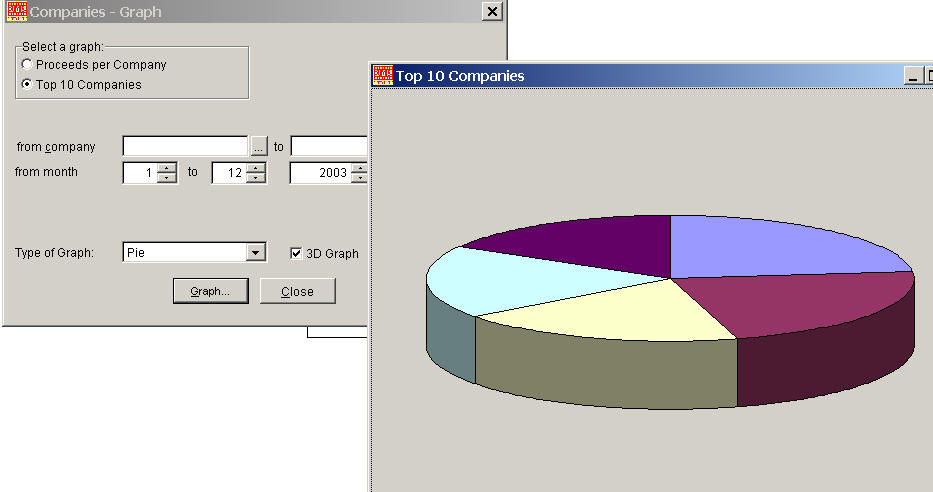
Task: Click the from month field showing 1
Action: 140,173
